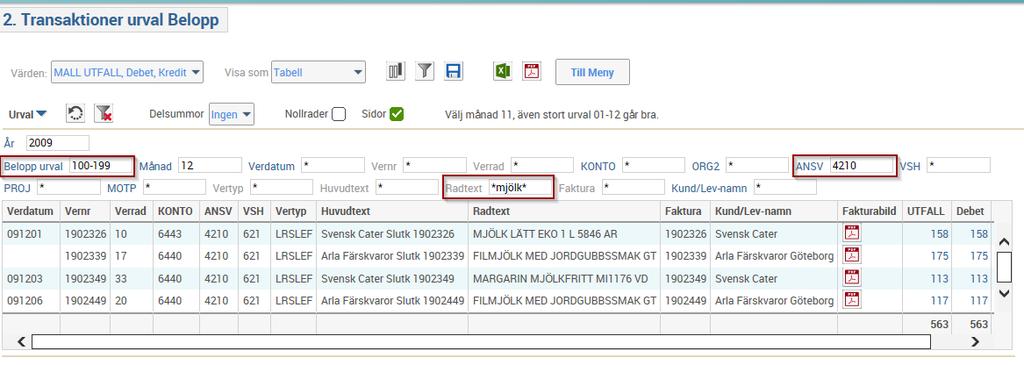Sort by the UTFALL column header
1024x365 pixels.
927,211
